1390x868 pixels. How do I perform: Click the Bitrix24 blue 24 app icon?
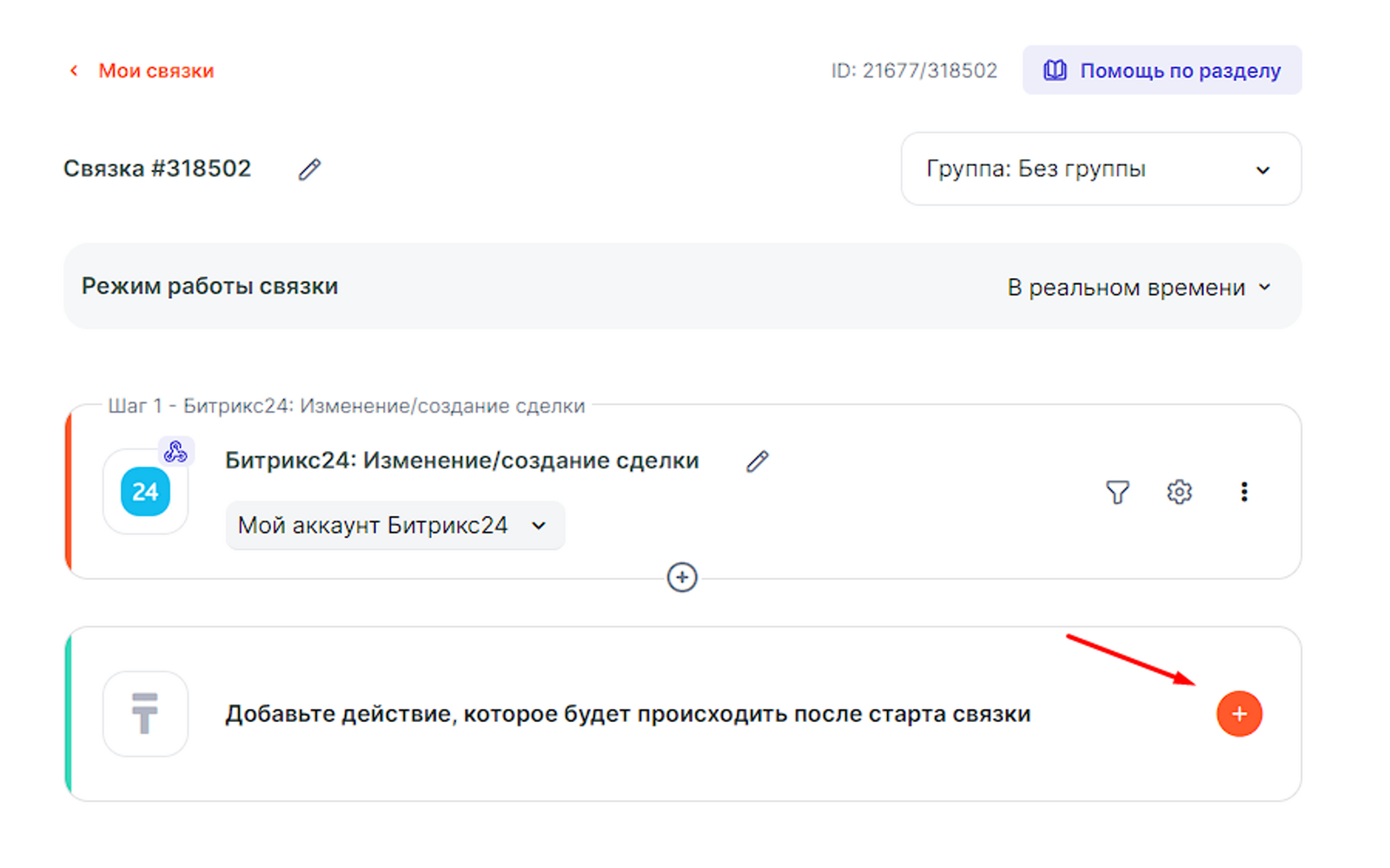(x=145, y=492)
